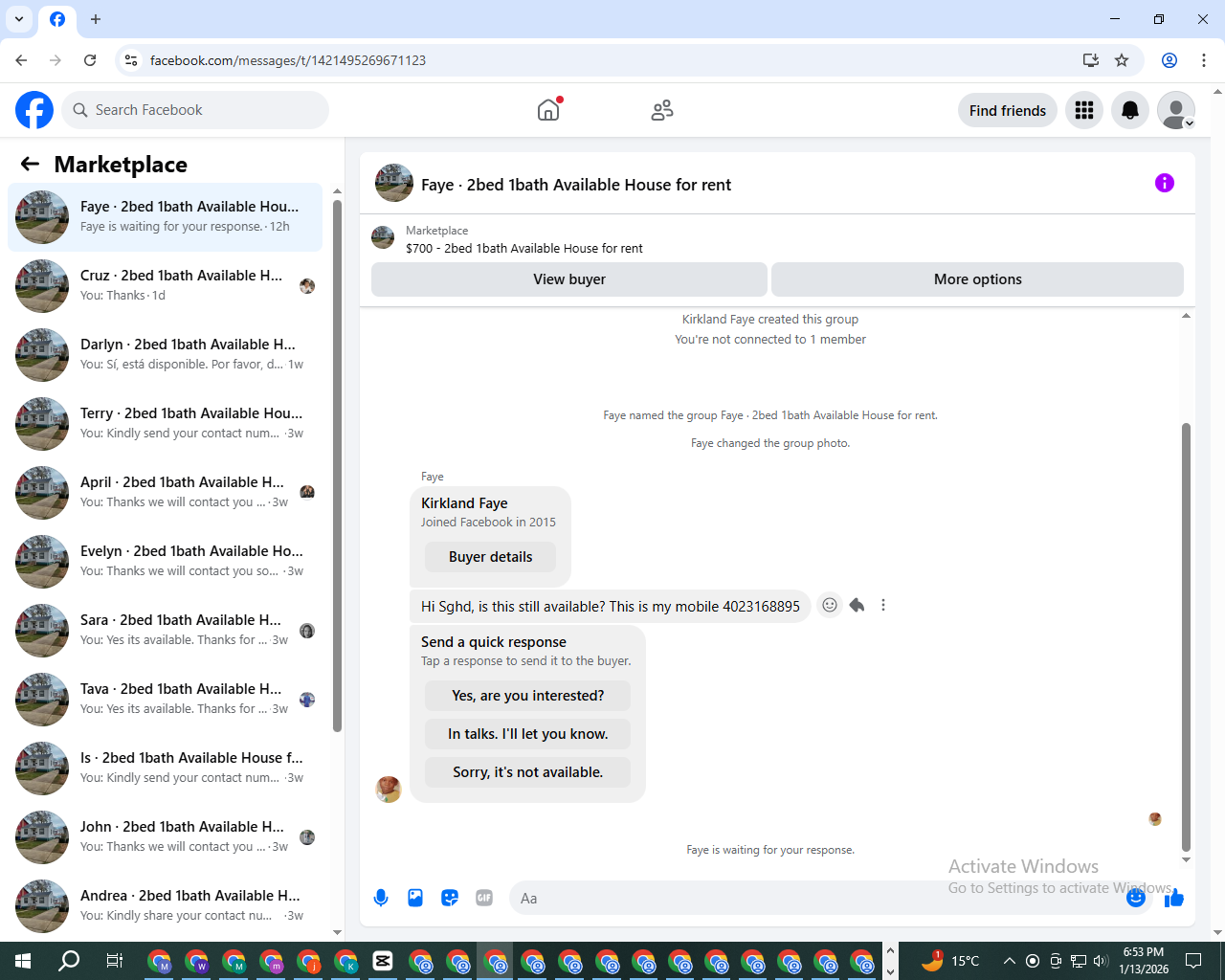
Task: Open Darlyn conversation in list
Action: pos(165,355)
